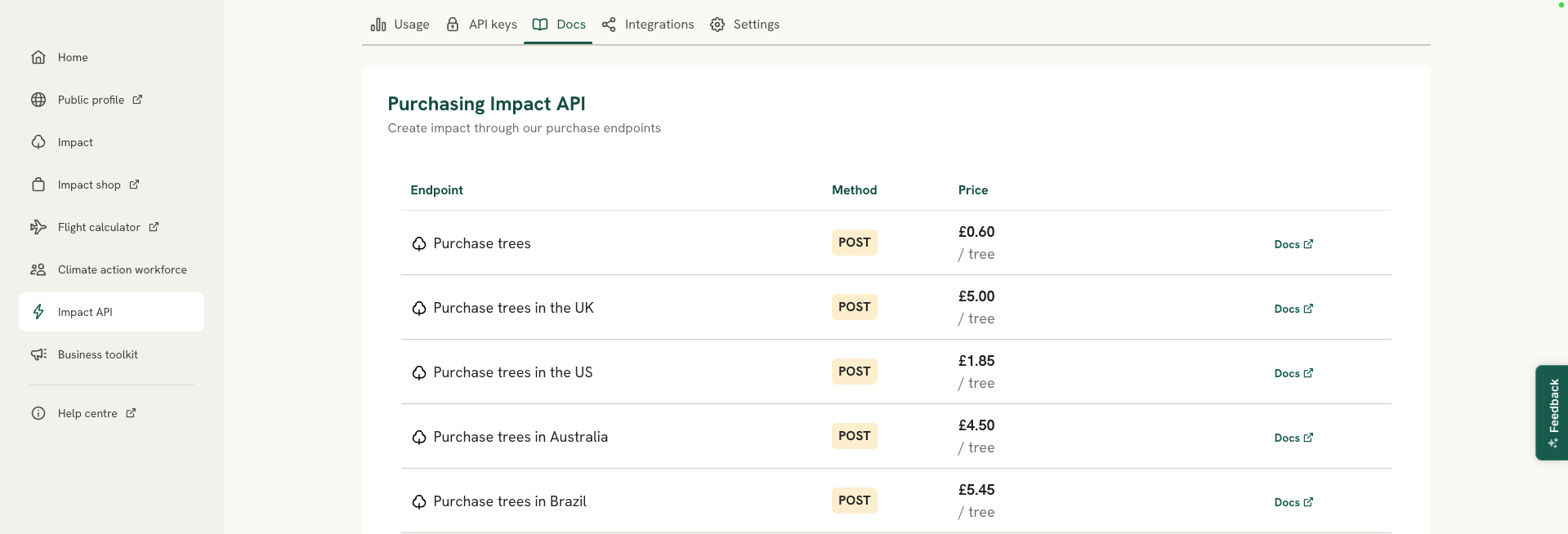1568x534 pixels.
Task: Click the Docs tab book icon
Action: point(540,24)
